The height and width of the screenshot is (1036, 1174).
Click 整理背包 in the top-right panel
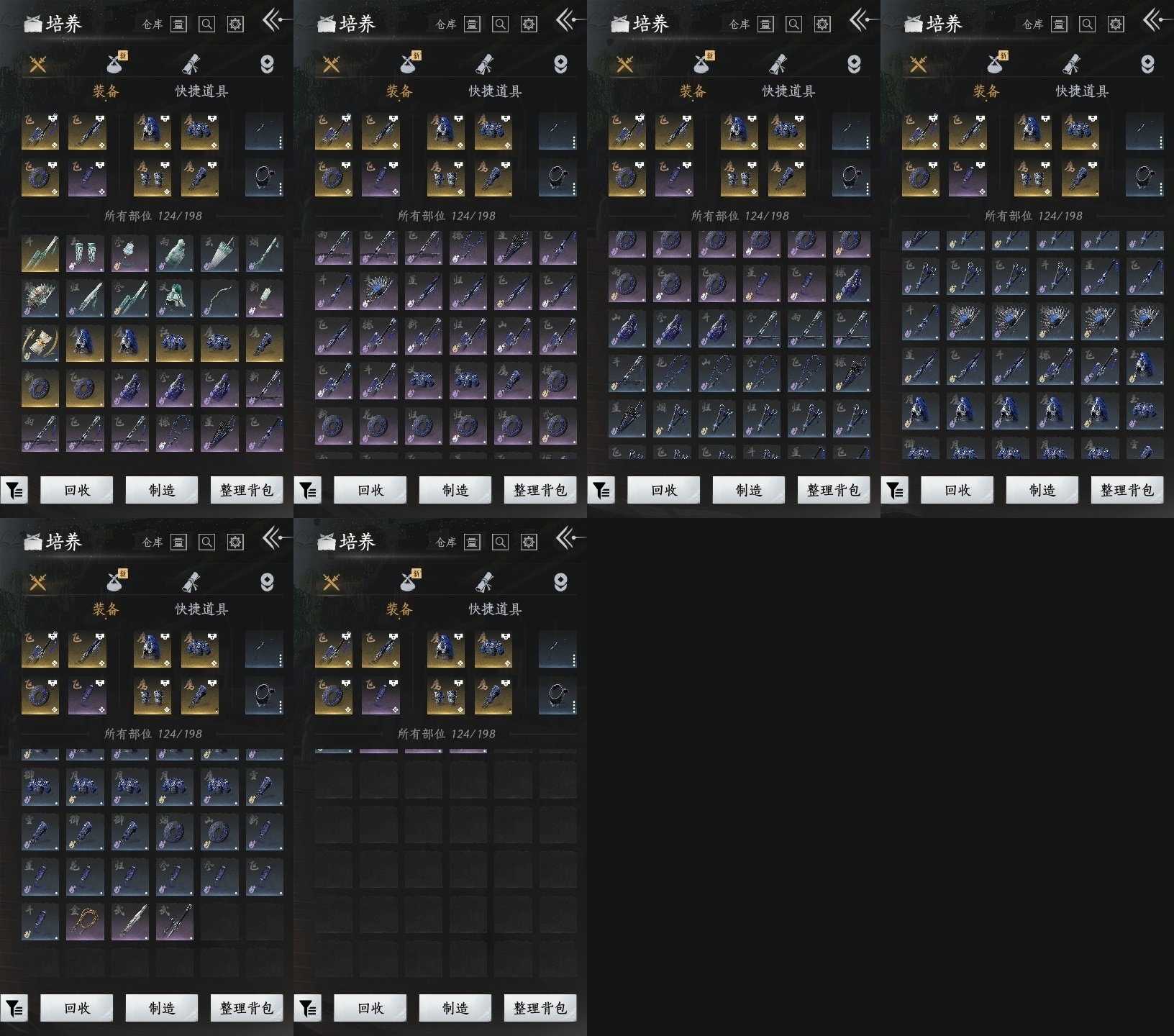[x=1127, y=490]
